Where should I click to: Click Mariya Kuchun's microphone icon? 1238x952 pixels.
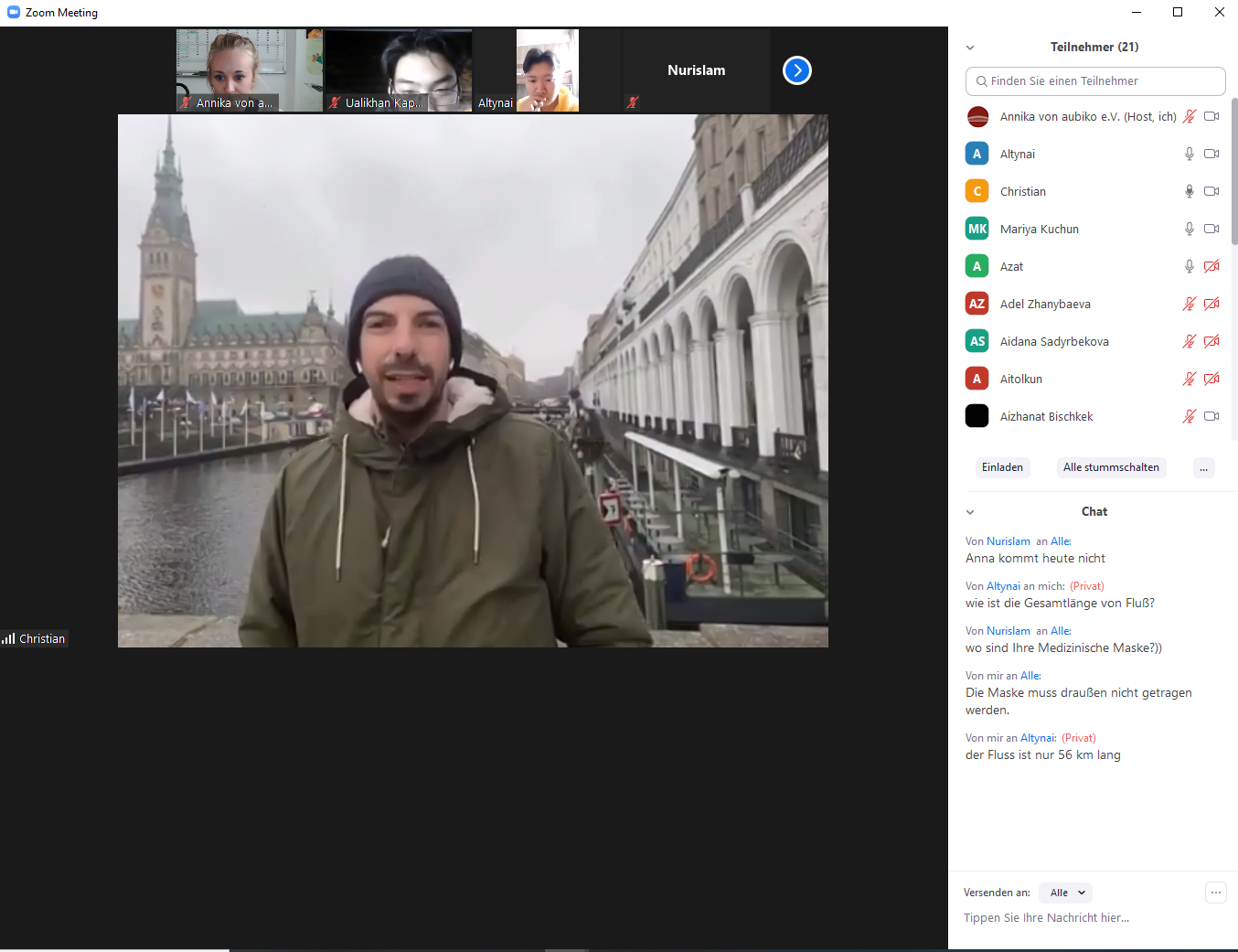coord(1189,229)
